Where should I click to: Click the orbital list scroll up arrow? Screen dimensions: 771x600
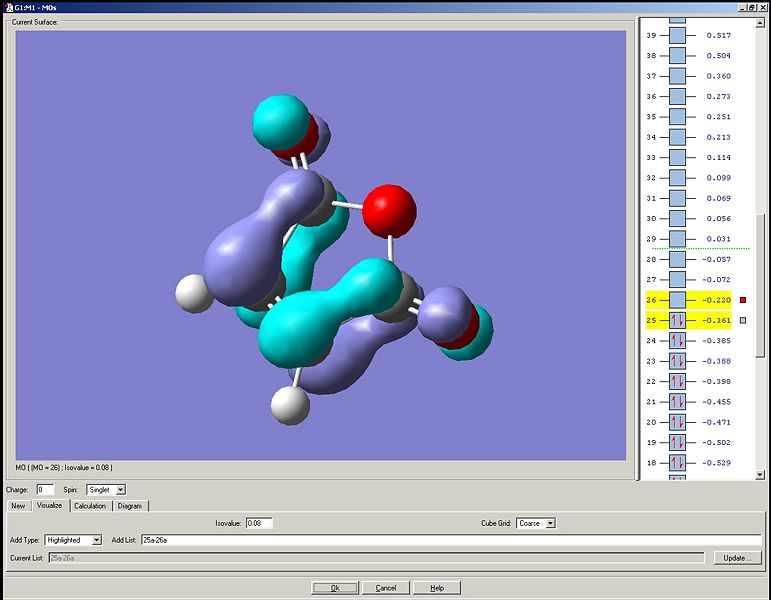760,23
